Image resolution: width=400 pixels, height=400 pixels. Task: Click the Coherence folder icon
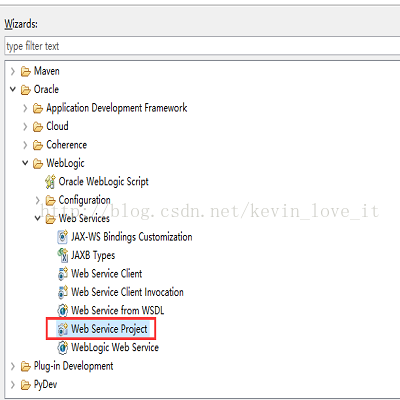(x=38, y=145)
